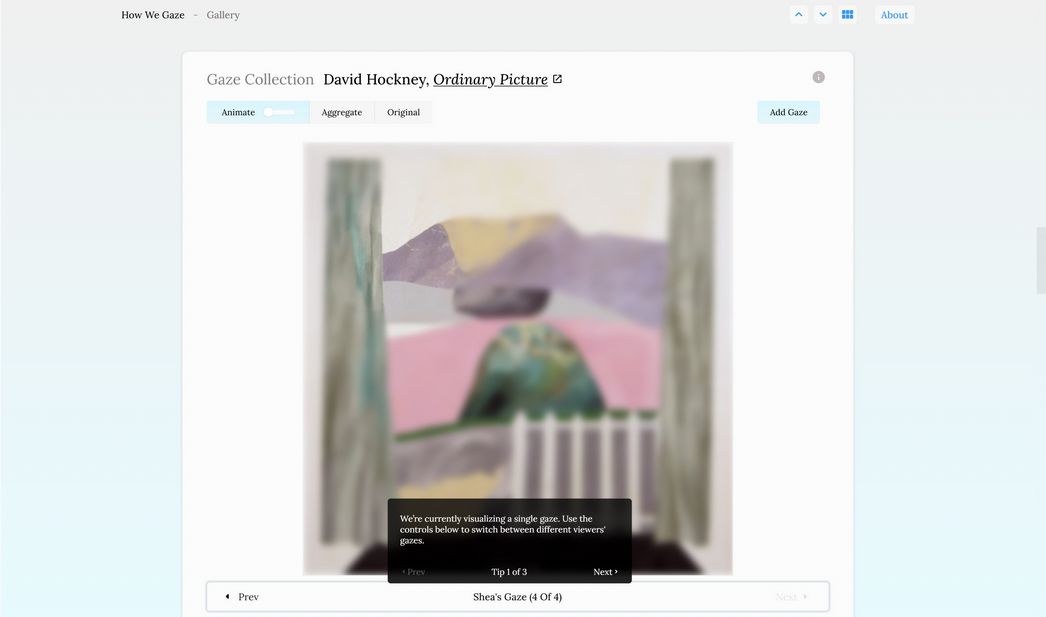This screenshot has width=1046, height=617.
Task: Open the Ordinary Picture artwork link
Action: (x=490, y=79)
